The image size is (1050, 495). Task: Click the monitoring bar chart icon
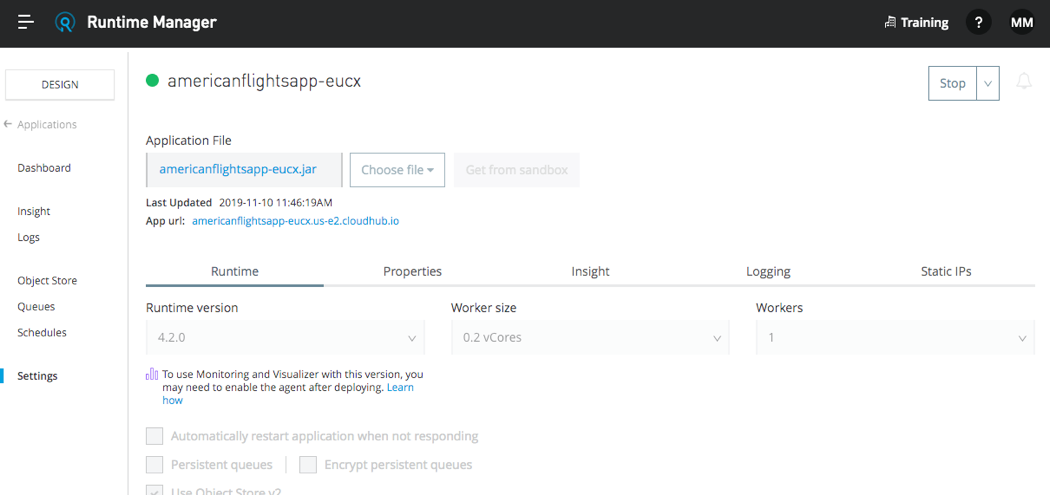(152, 374)
